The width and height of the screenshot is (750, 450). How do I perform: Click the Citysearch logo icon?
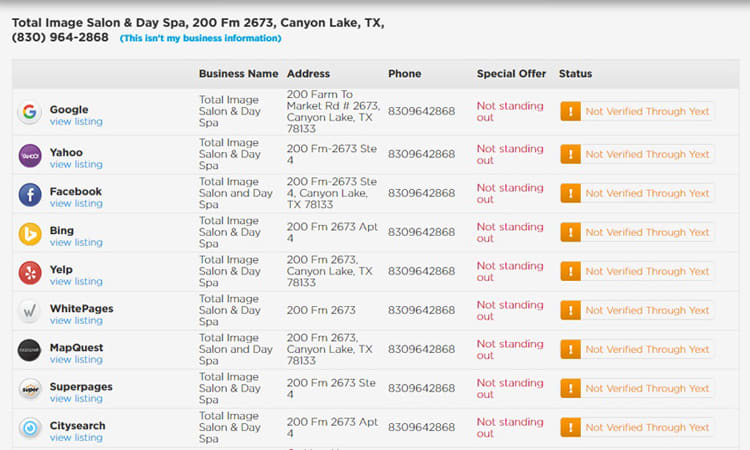click(x=30, y=428)
